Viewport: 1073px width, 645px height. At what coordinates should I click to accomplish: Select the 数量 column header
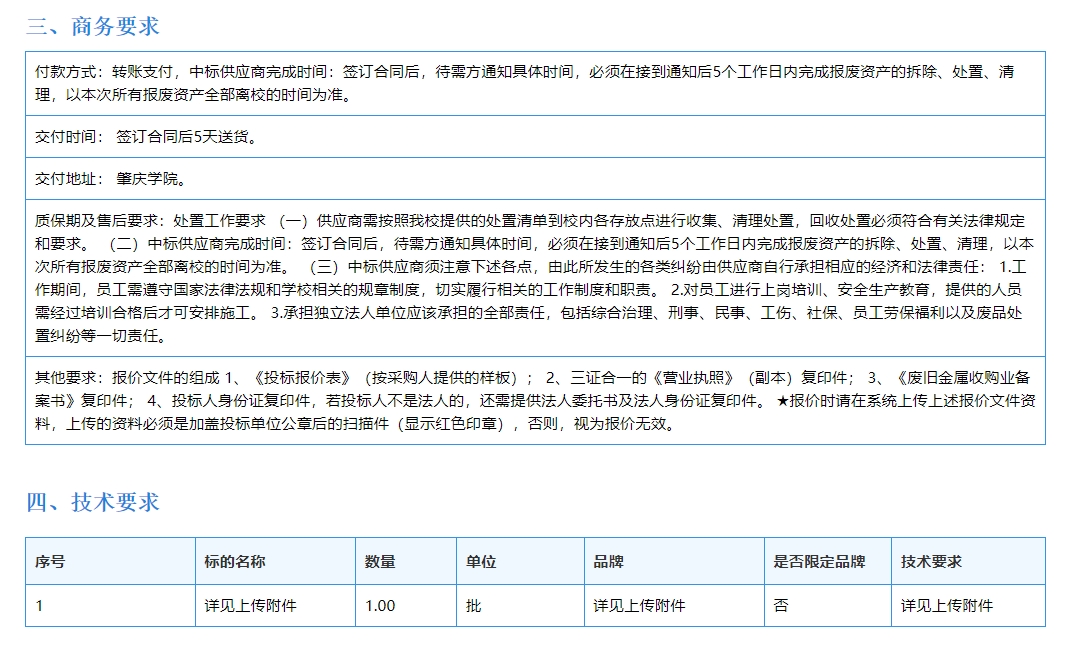coord(380,562)
